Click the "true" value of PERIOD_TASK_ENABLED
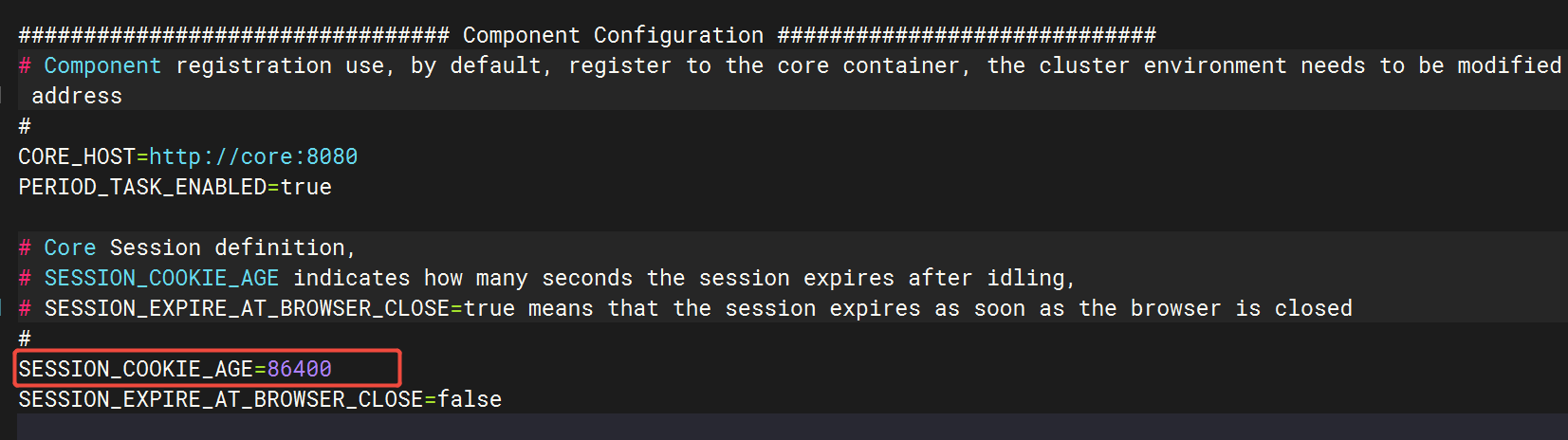Screen dimensions: 1568x440 pos(306,187)
